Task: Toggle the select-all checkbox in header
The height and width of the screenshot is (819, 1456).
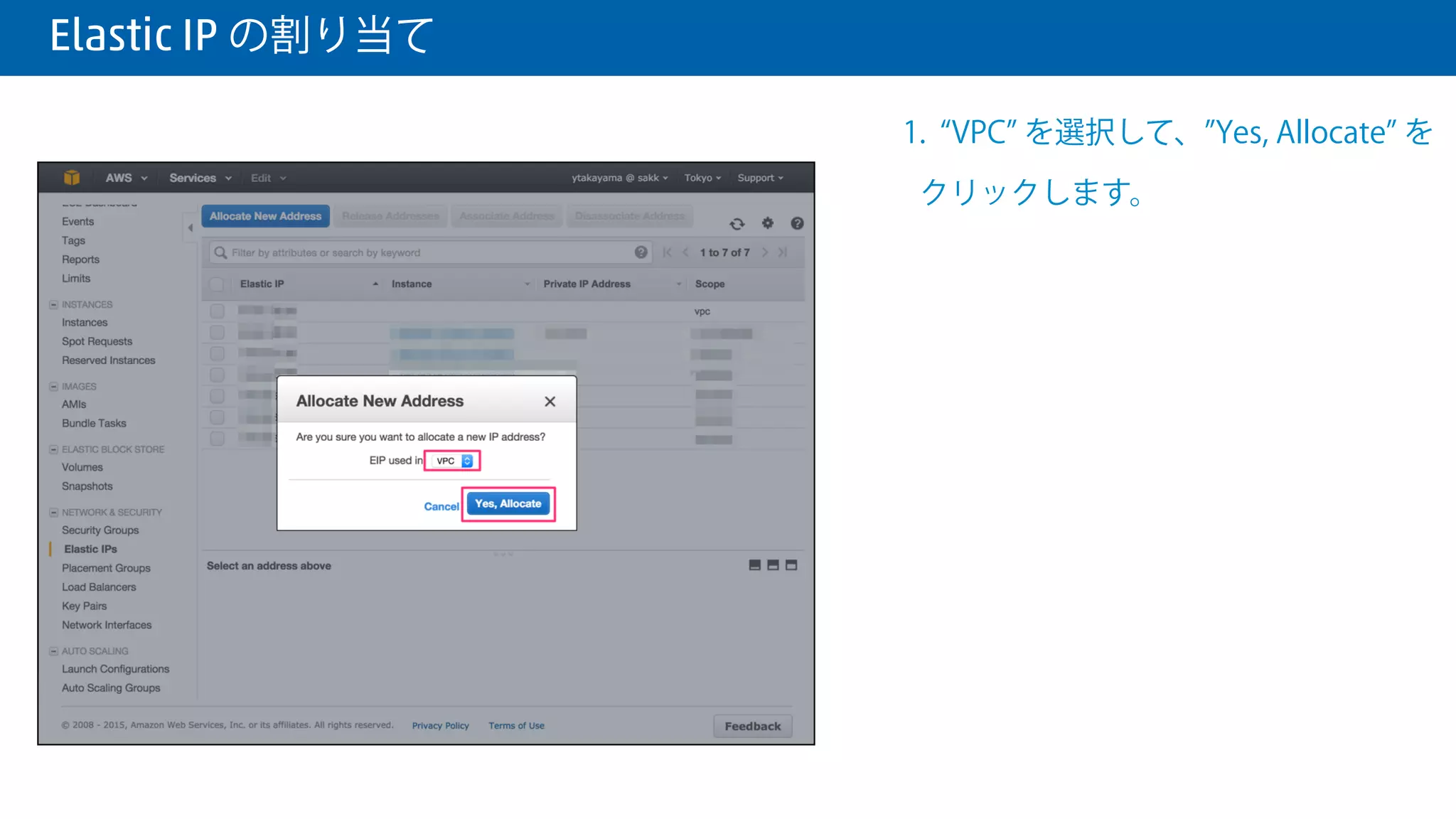Action: click(217, 284)
